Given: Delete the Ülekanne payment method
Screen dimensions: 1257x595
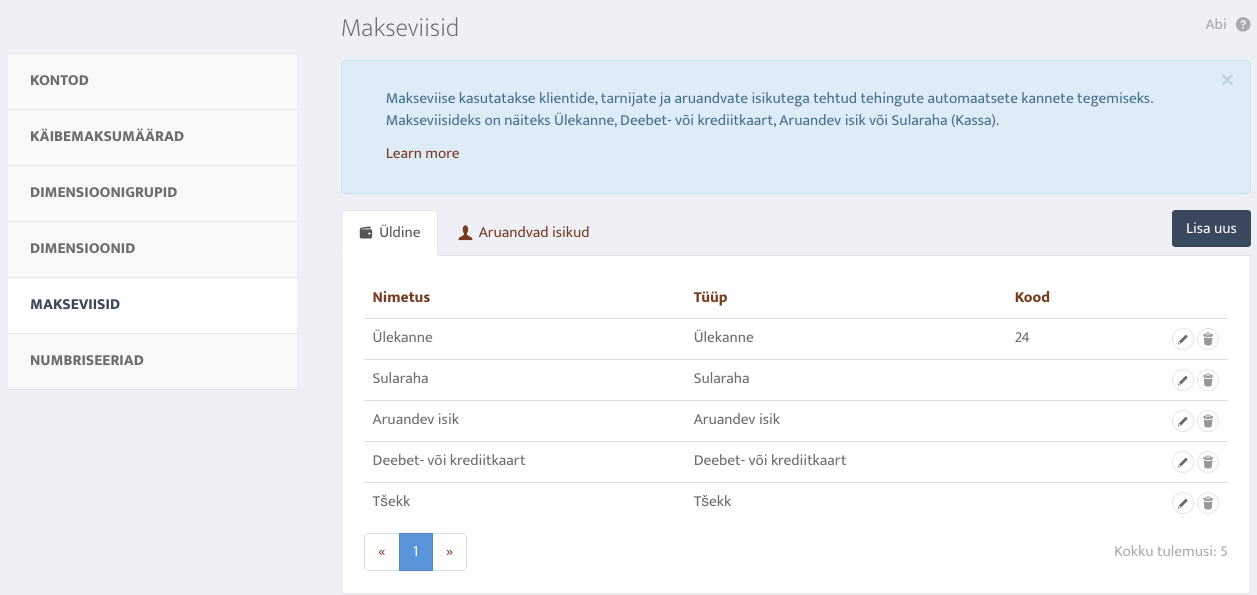Looking at the screenshot, I should [1208, 339].
